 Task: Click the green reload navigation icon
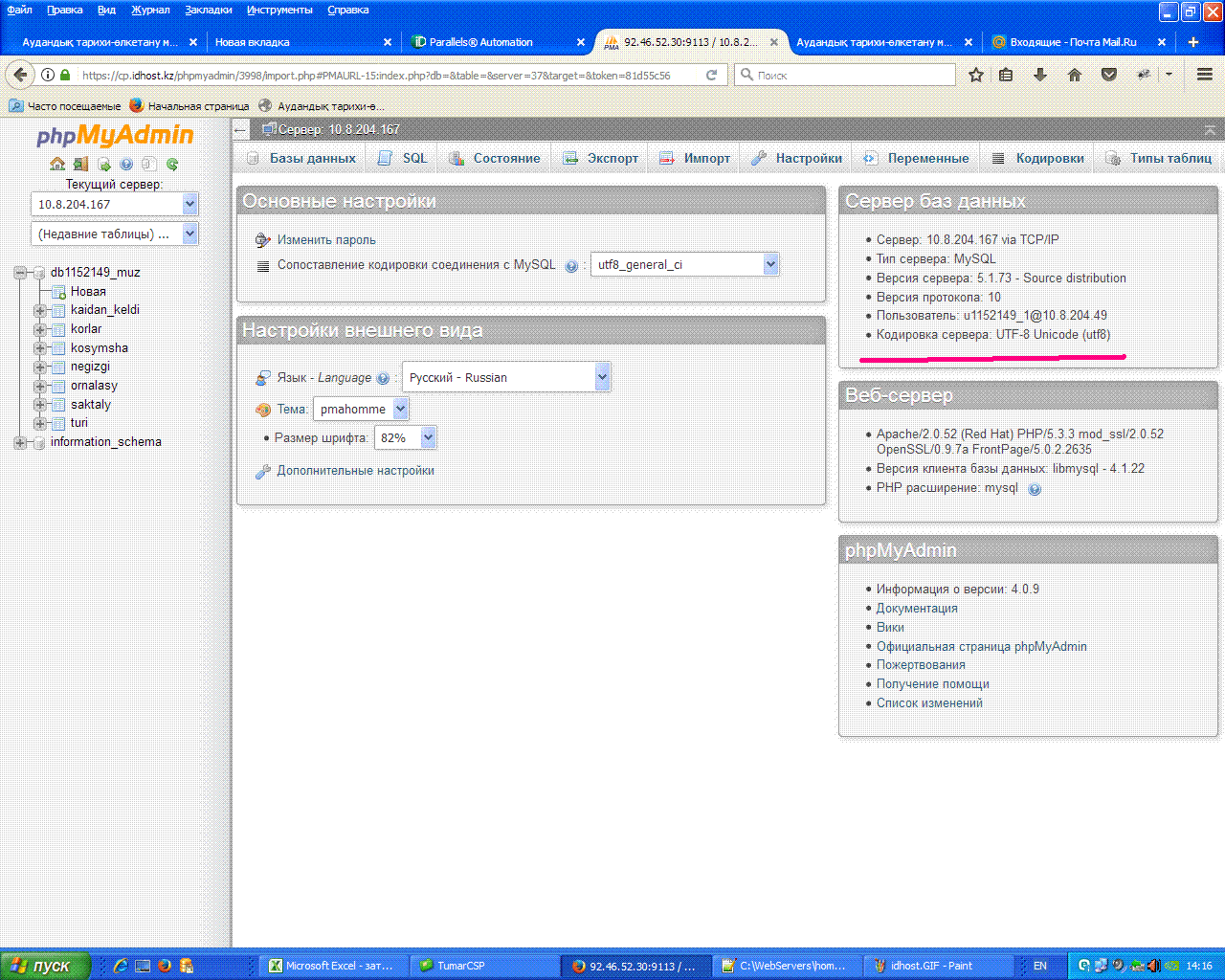tap(172, 164)
